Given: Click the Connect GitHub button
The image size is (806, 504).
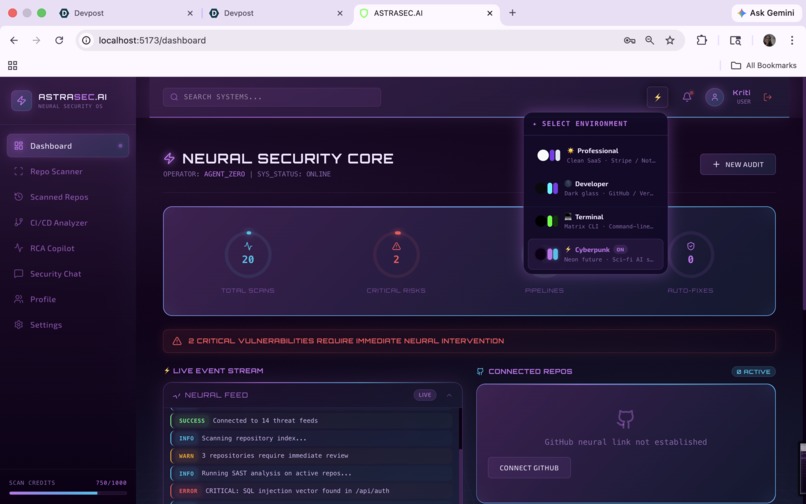Looking at the screenshot, I should click(529, 468).
